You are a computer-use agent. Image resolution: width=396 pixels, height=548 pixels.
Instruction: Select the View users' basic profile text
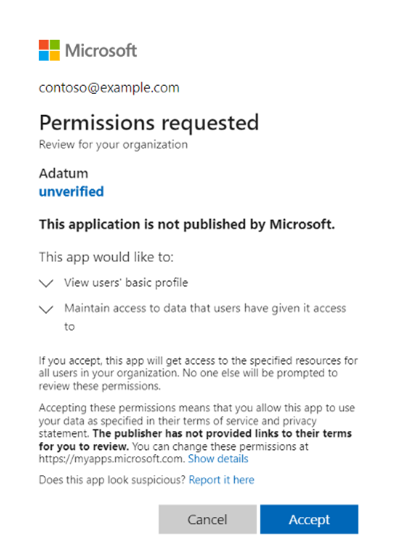click(x=126, y=282)
